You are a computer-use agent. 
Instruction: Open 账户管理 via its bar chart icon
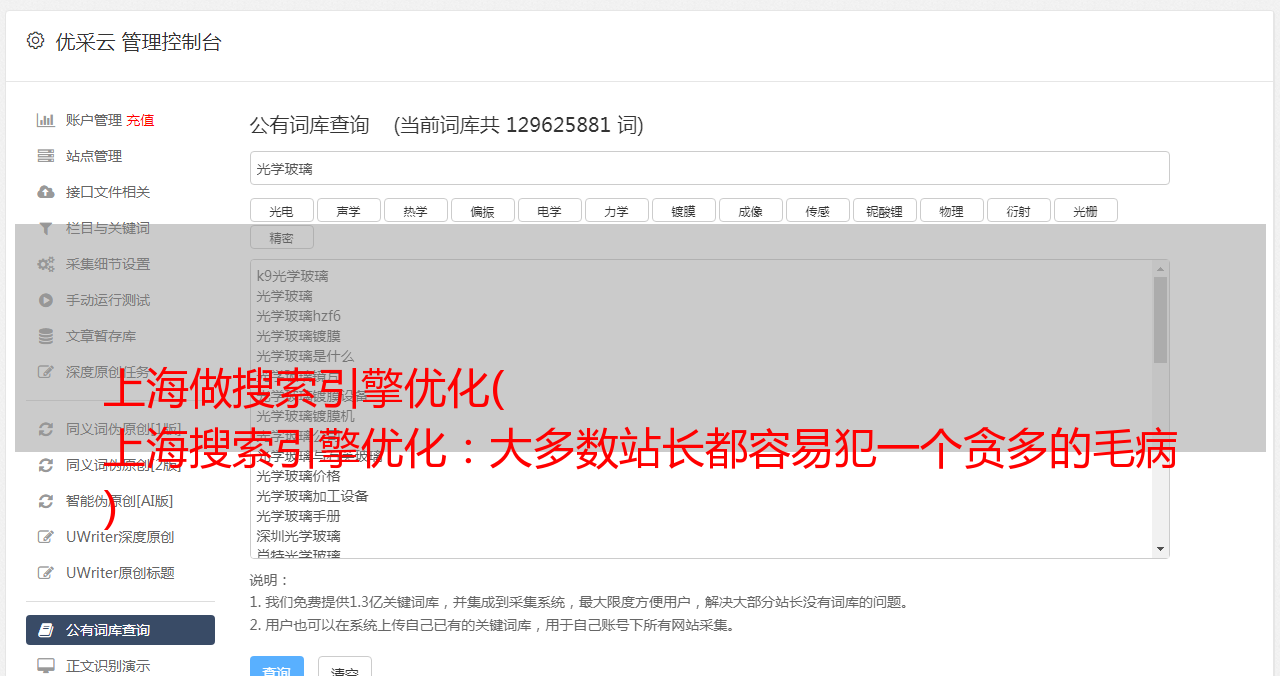point(46,120)
